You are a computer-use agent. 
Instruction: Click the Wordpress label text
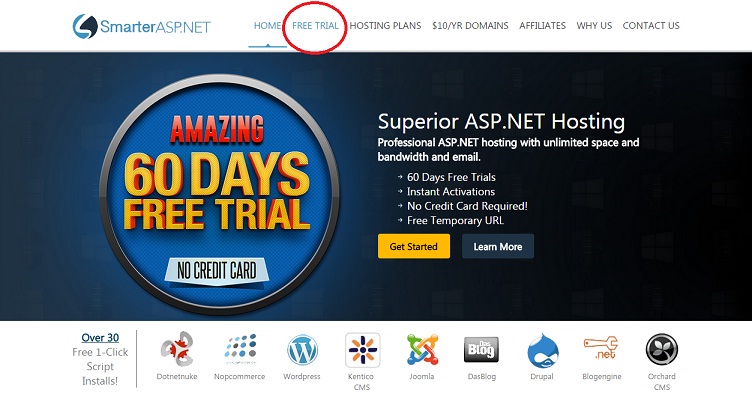[302, 376]
